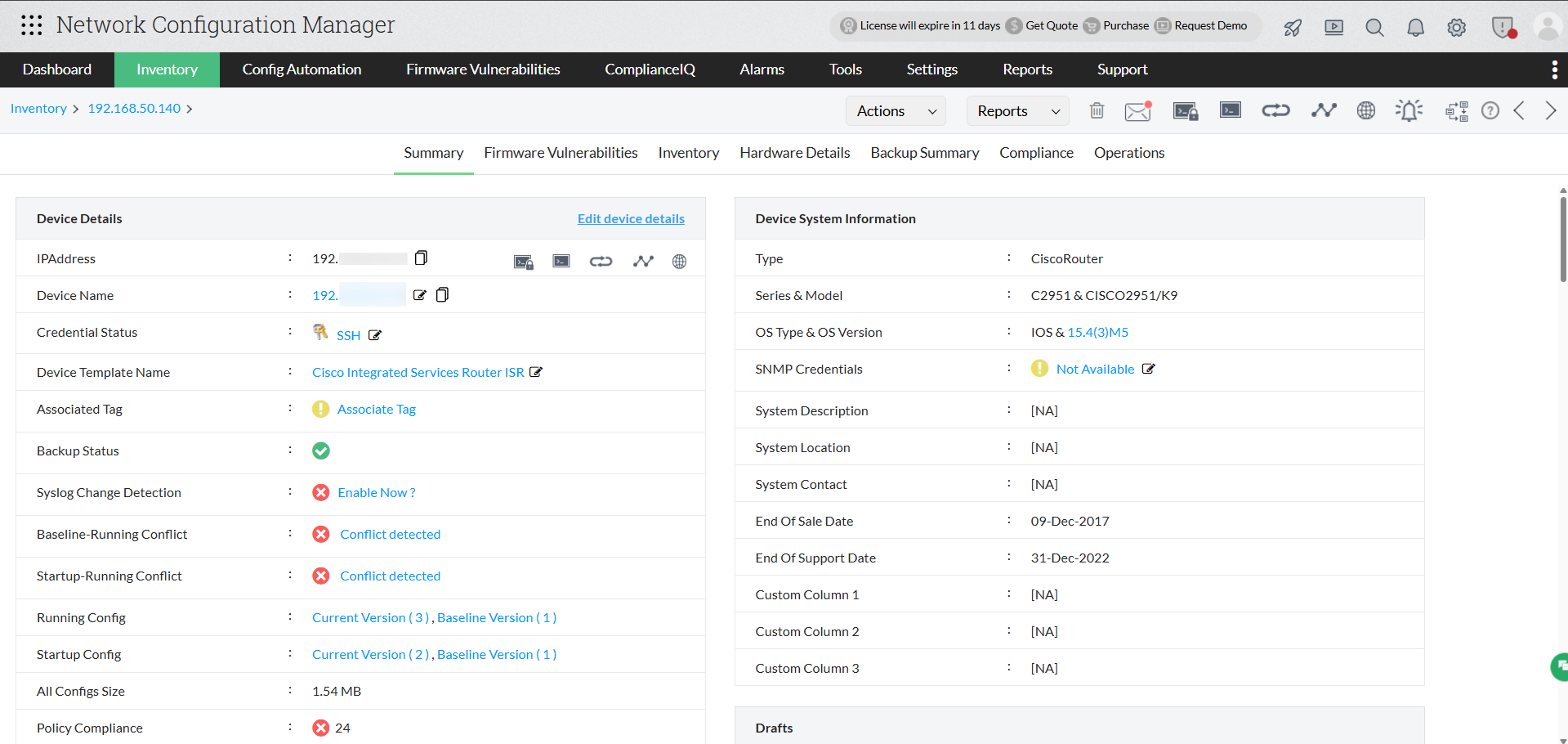Open the Reports dropdown in the toolbar
Image resolution: width=1568 pixels, height=744 pixels.
[x=1016, y=110]
